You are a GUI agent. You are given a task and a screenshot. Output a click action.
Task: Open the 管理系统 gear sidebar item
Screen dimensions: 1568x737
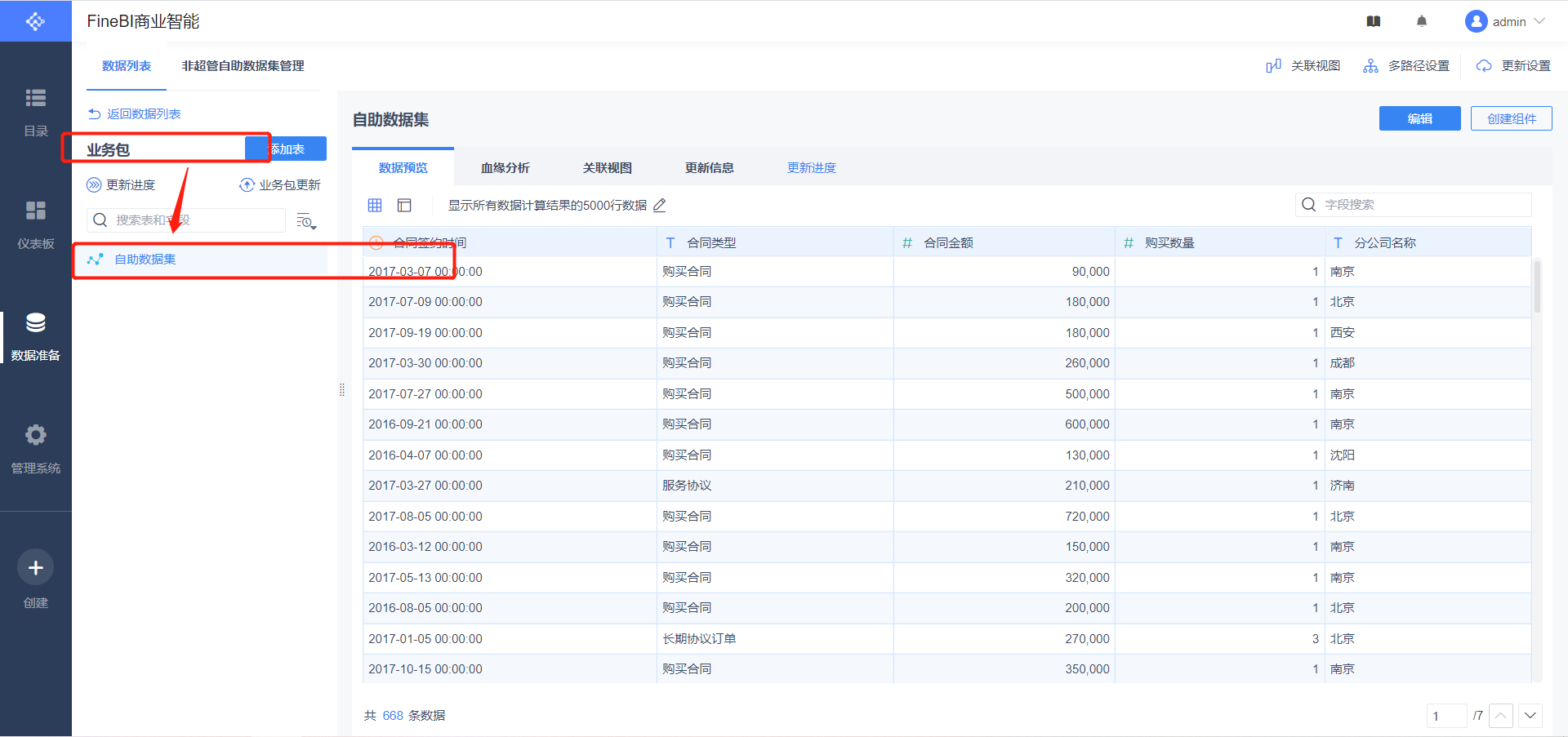click(x=35, y=449)
